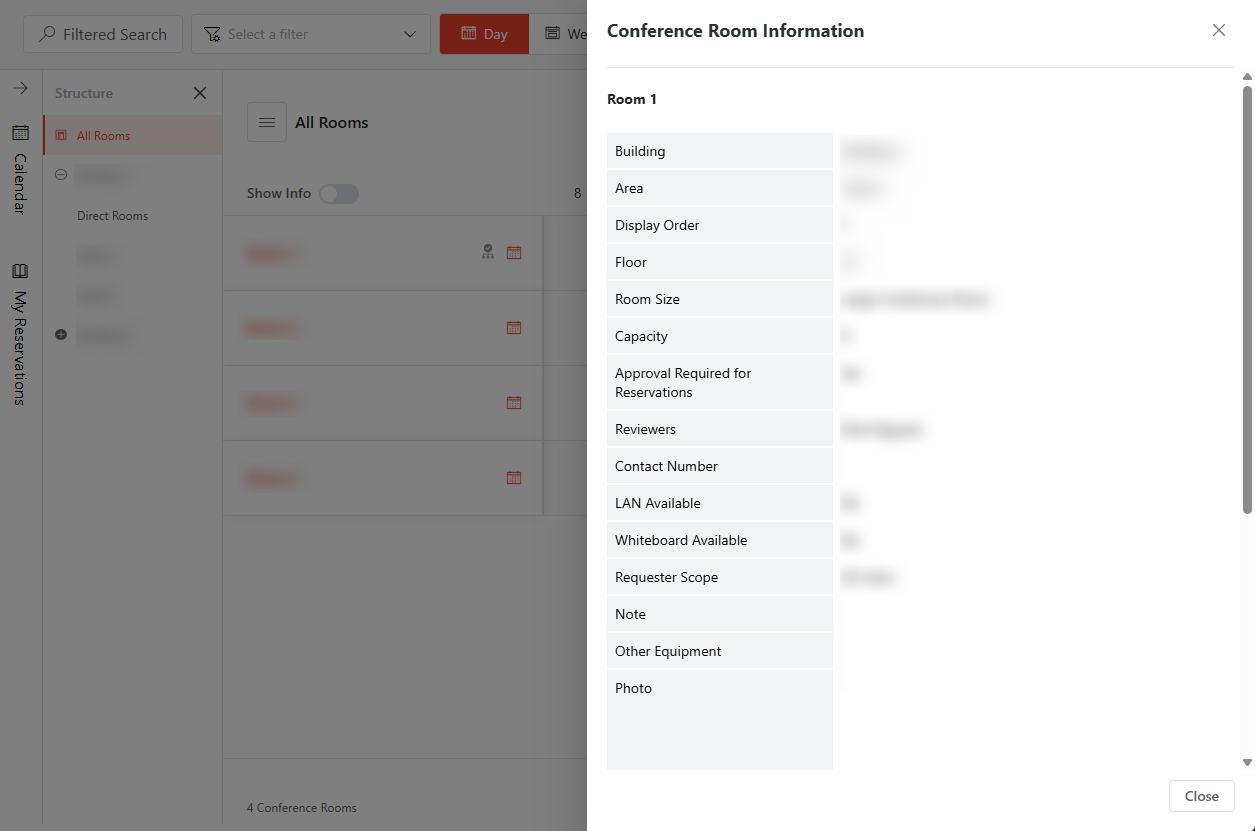The image size is (1255, 831).
Task: Open the My Reservations book icon
Action: (x=20, y=271)
